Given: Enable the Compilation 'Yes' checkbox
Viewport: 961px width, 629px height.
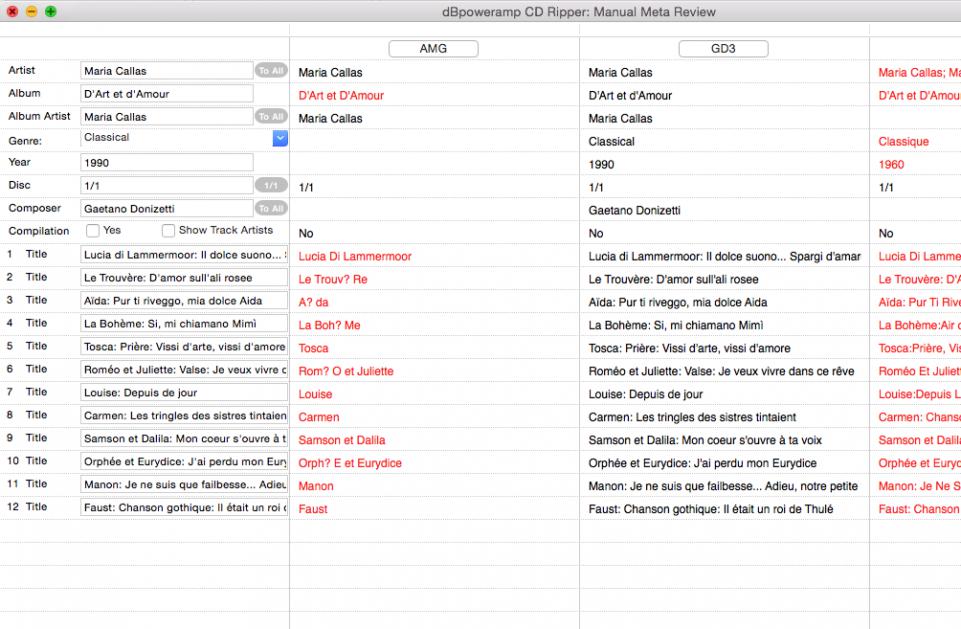Looking at the screenshot, I should point(92,231).
